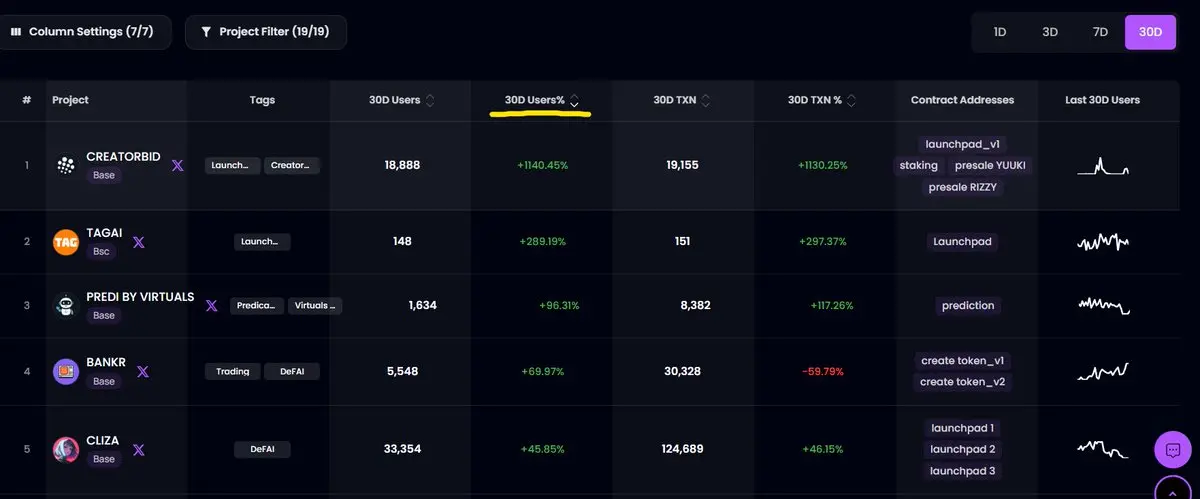
Task: Click the create token_v2 contract address
Action: [x=962, y=381]
